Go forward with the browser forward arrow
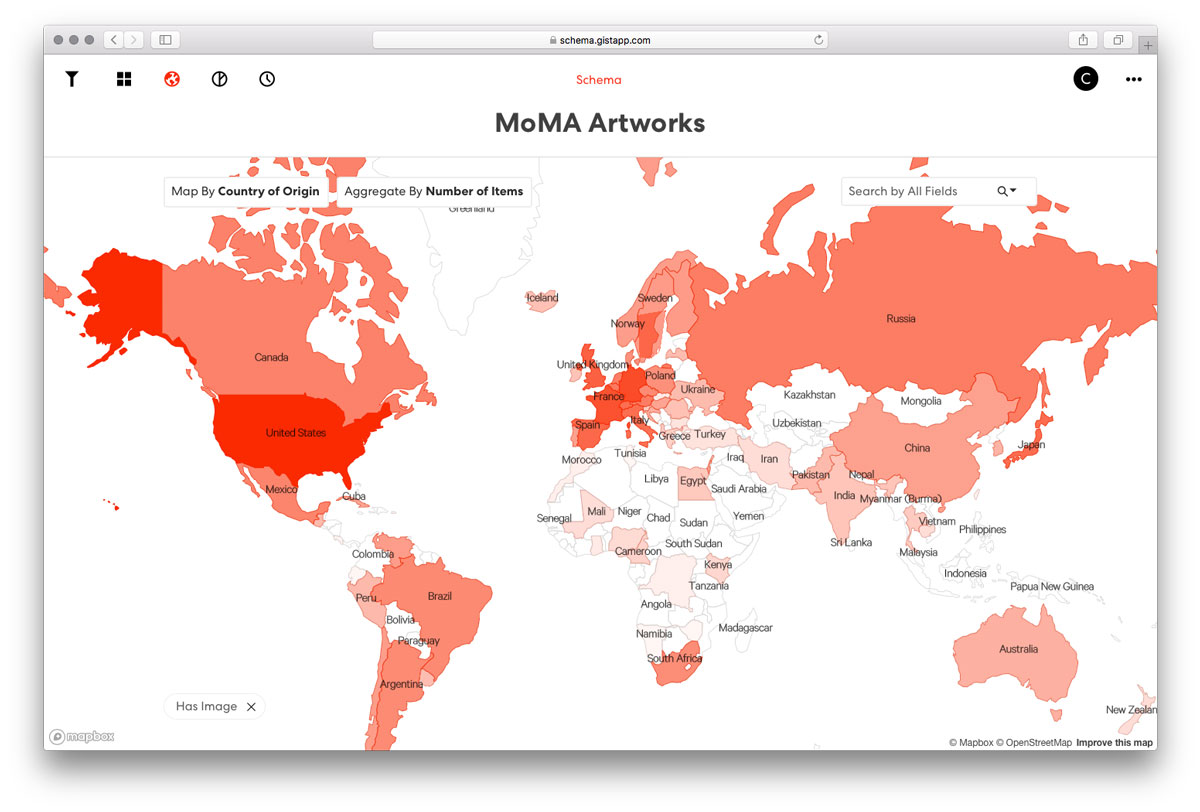The image size is (1200, 812). coord(134,40)
